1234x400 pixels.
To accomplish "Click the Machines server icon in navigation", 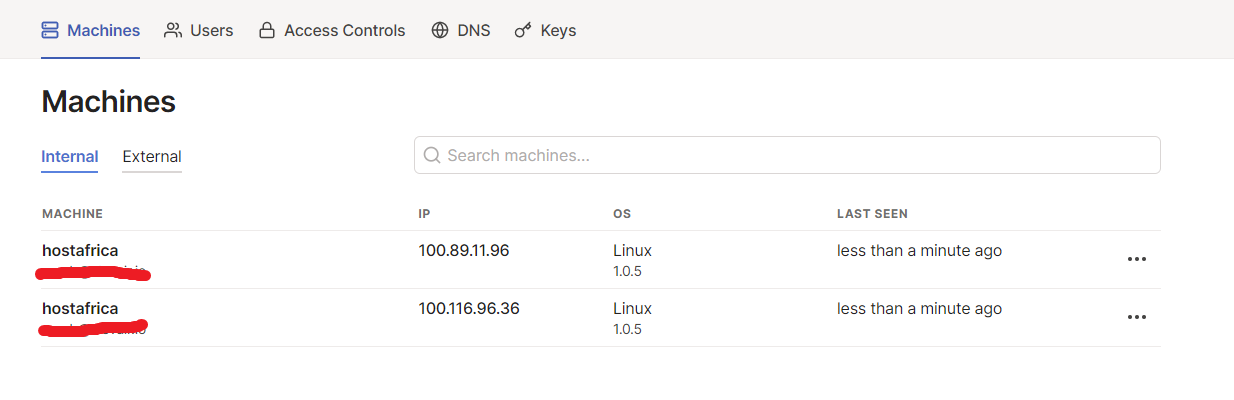I will [x=50, y=30].
